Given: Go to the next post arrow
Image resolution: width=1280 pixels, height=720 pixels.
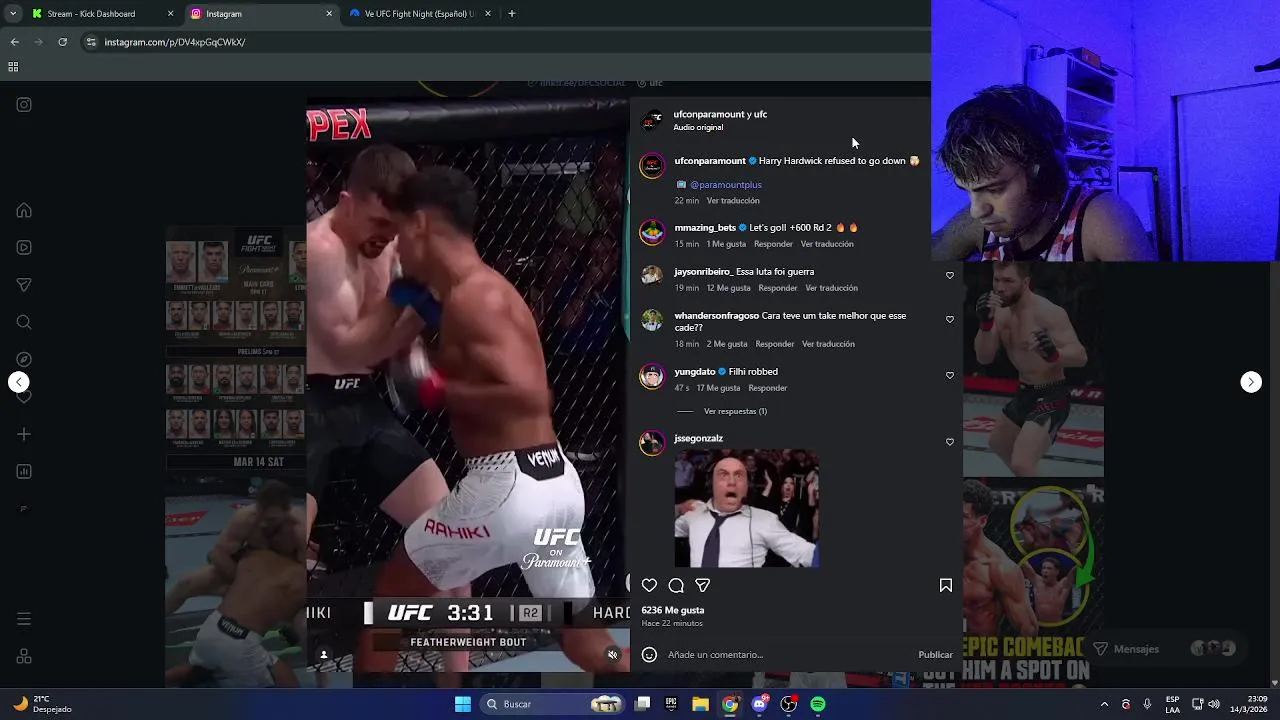Looking at the screenshot, I should [1251, 382].
